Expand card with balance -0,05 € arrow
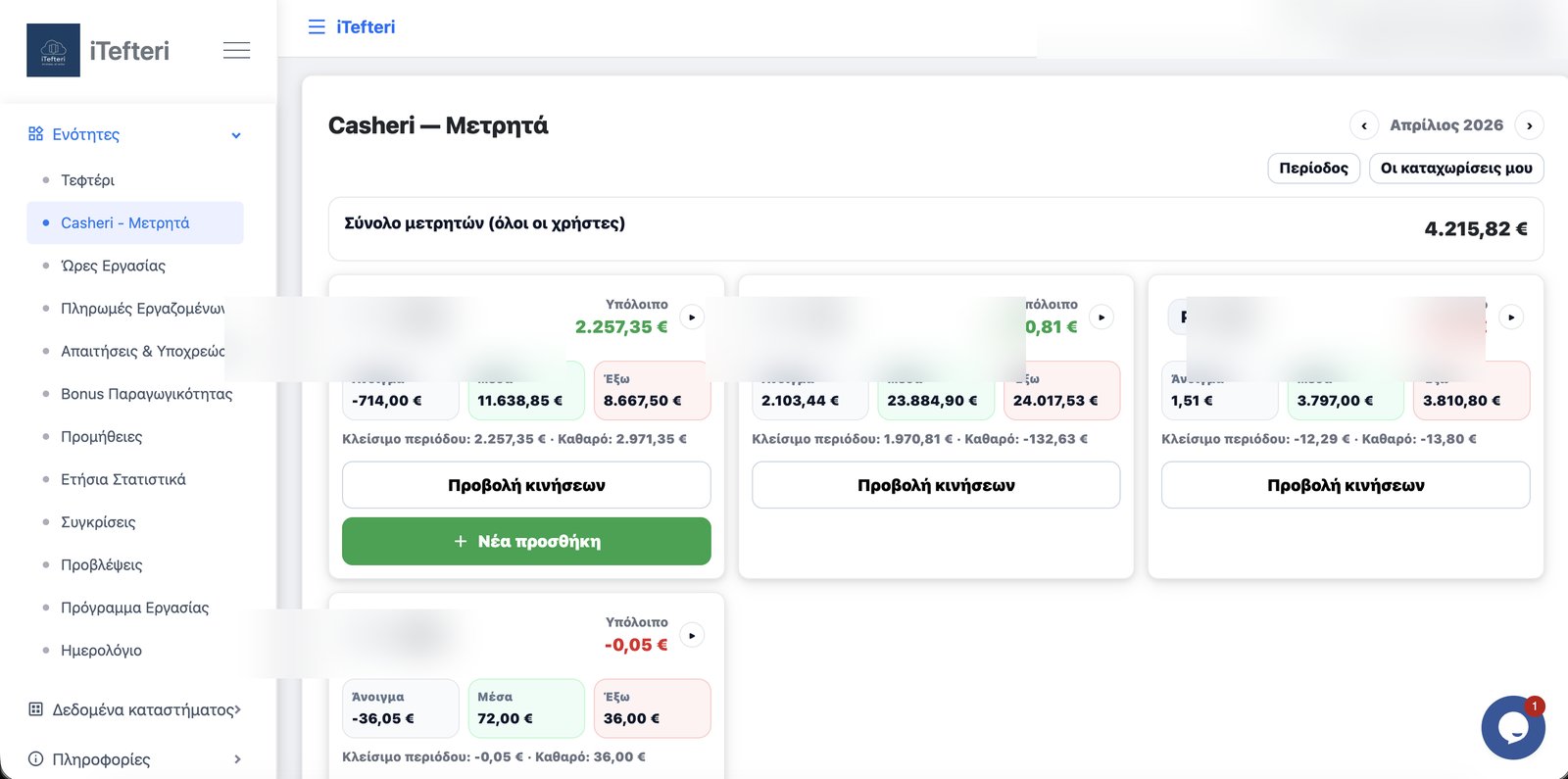 [x=692, y=636]
